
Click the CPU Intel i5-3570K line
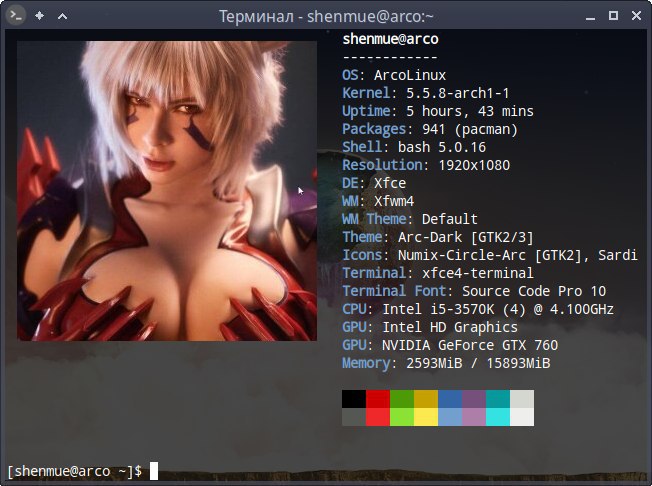[x=478, y=309]
